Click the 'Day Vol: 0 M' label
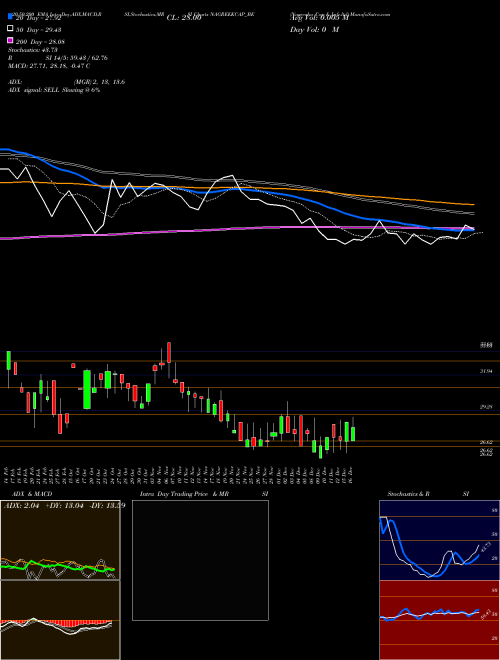The height and width of the screenshot is (660, 500). click(314, 29)
